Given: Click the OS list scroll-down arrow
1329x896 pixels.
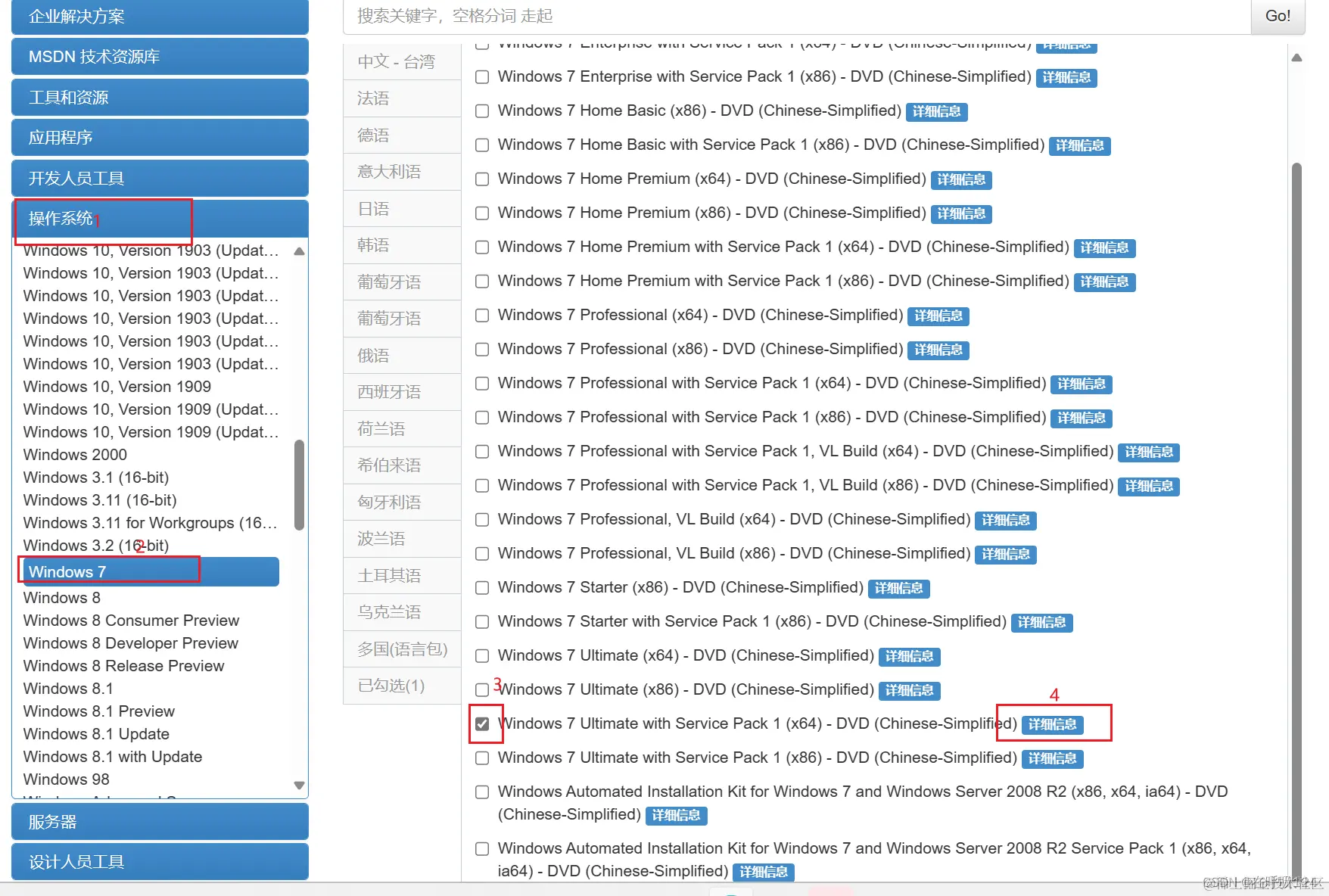Looking at the screenshot, I should [299, 786].
